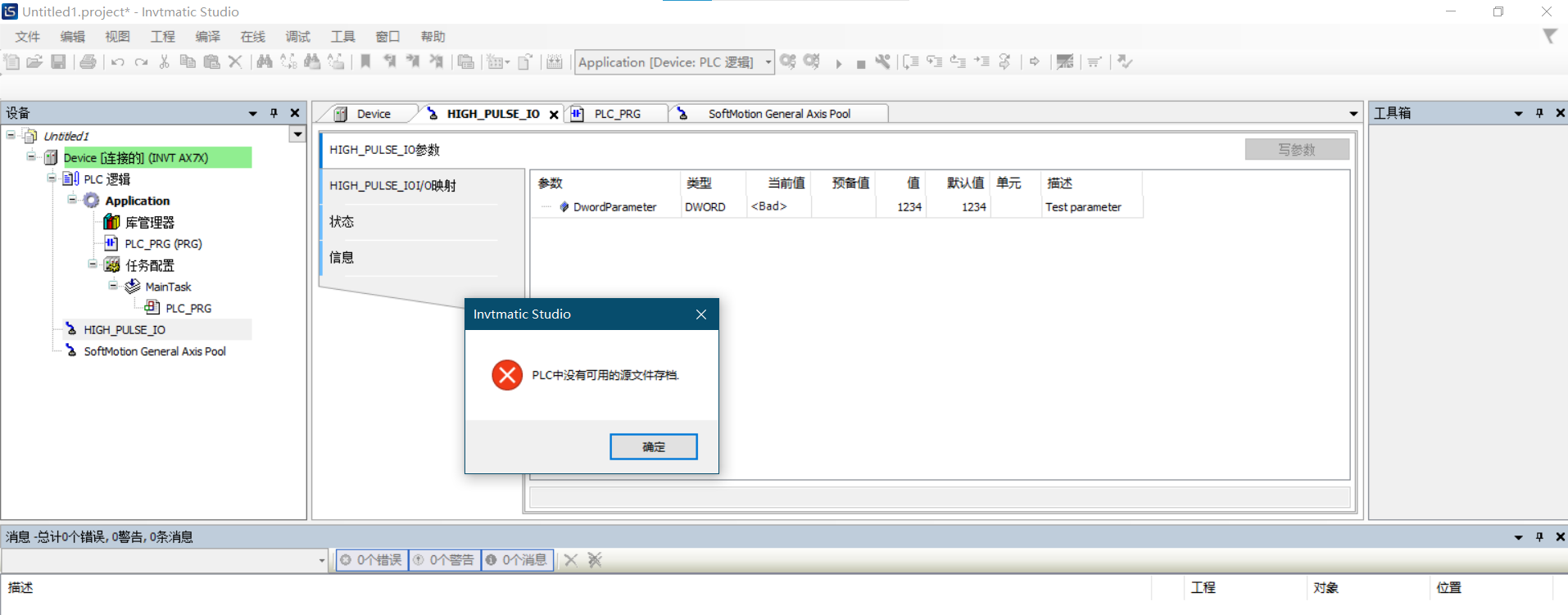Click the Login gear icon
The image size is (1568, 615).
pos(787,61)
